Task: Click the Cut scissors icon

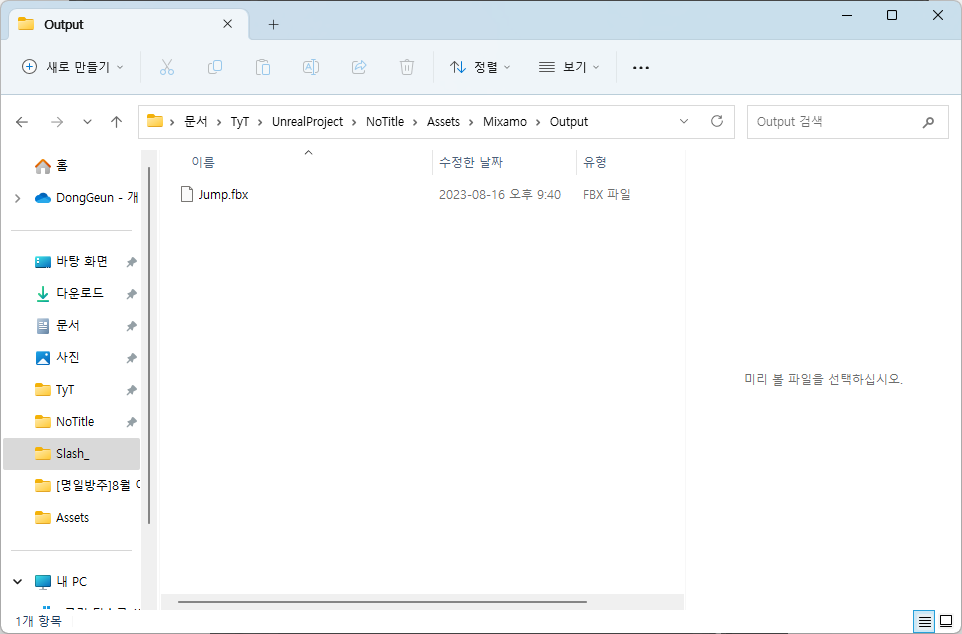Action: [167, 67]
